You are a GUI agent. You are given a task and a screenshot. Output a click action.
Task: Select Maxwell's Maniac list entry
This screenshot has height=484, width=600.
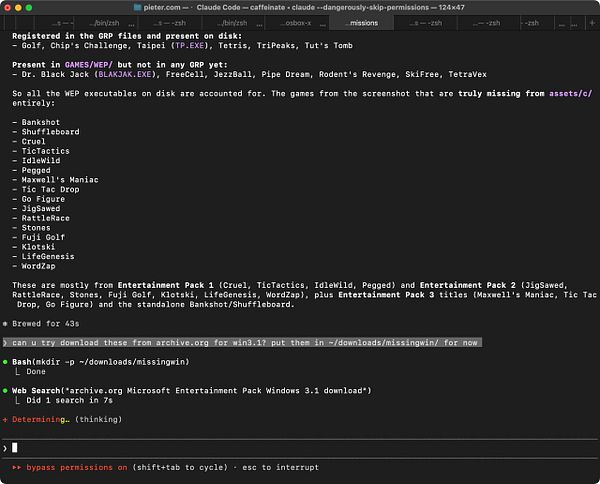tap(60, 180)
